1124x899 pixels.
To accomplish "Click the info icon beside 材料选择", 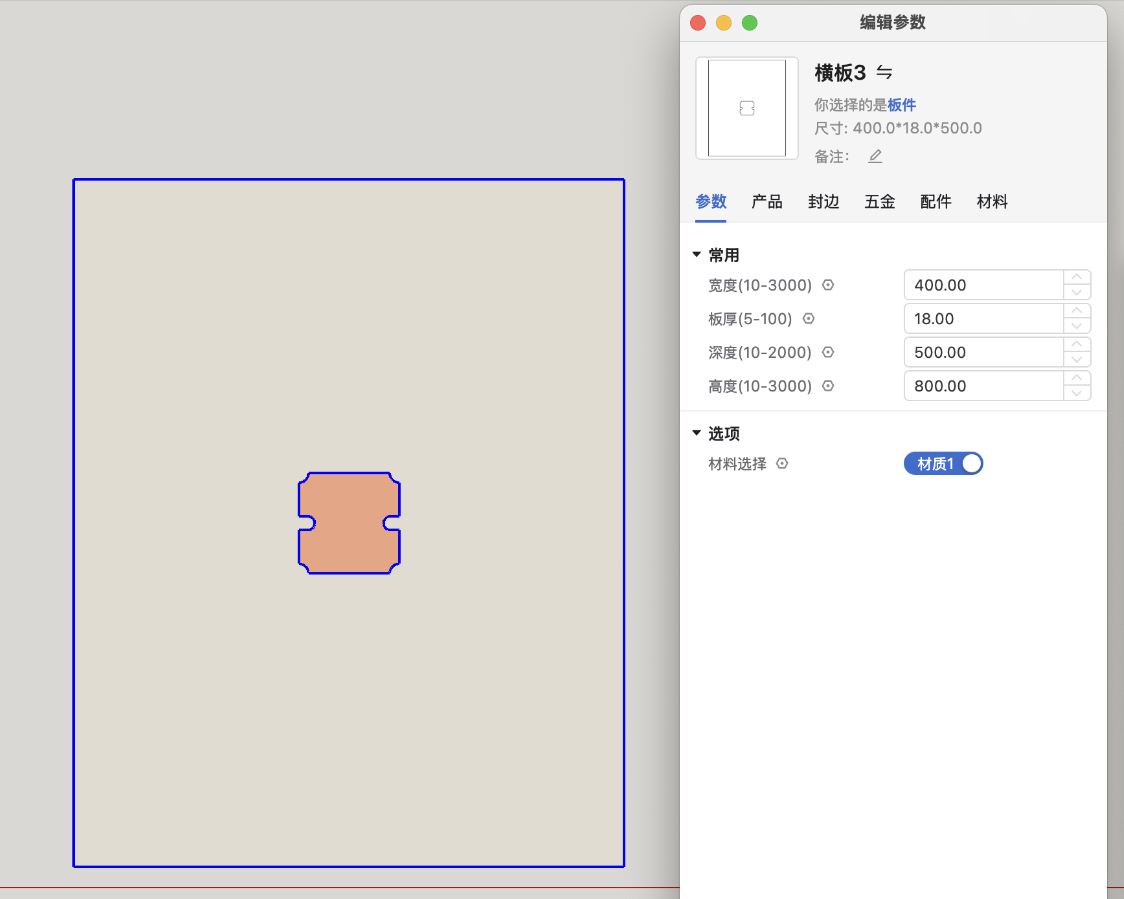I will pos(782,464).
